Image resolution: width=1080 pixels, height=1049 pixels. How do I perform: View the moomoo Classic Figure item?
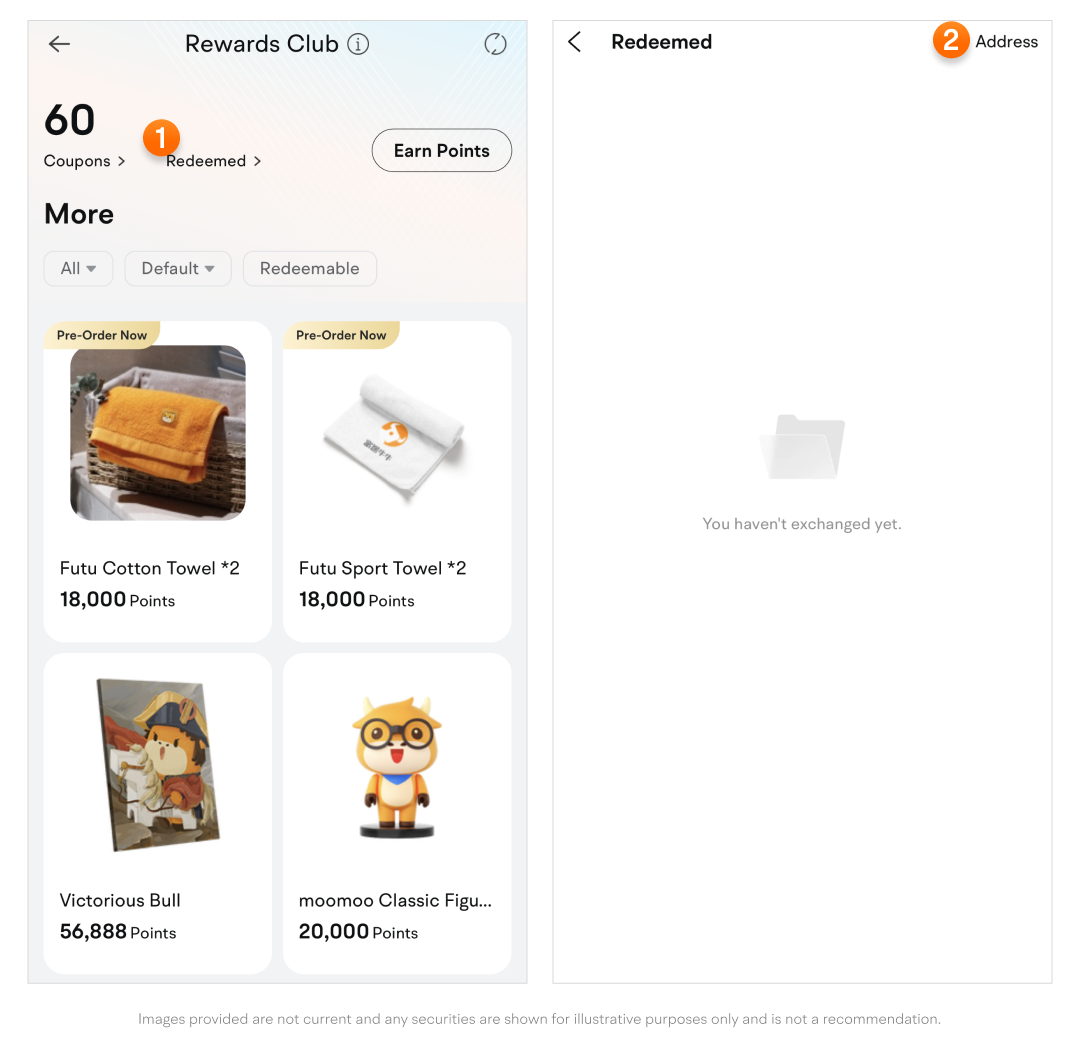click(x=397, y=767)
